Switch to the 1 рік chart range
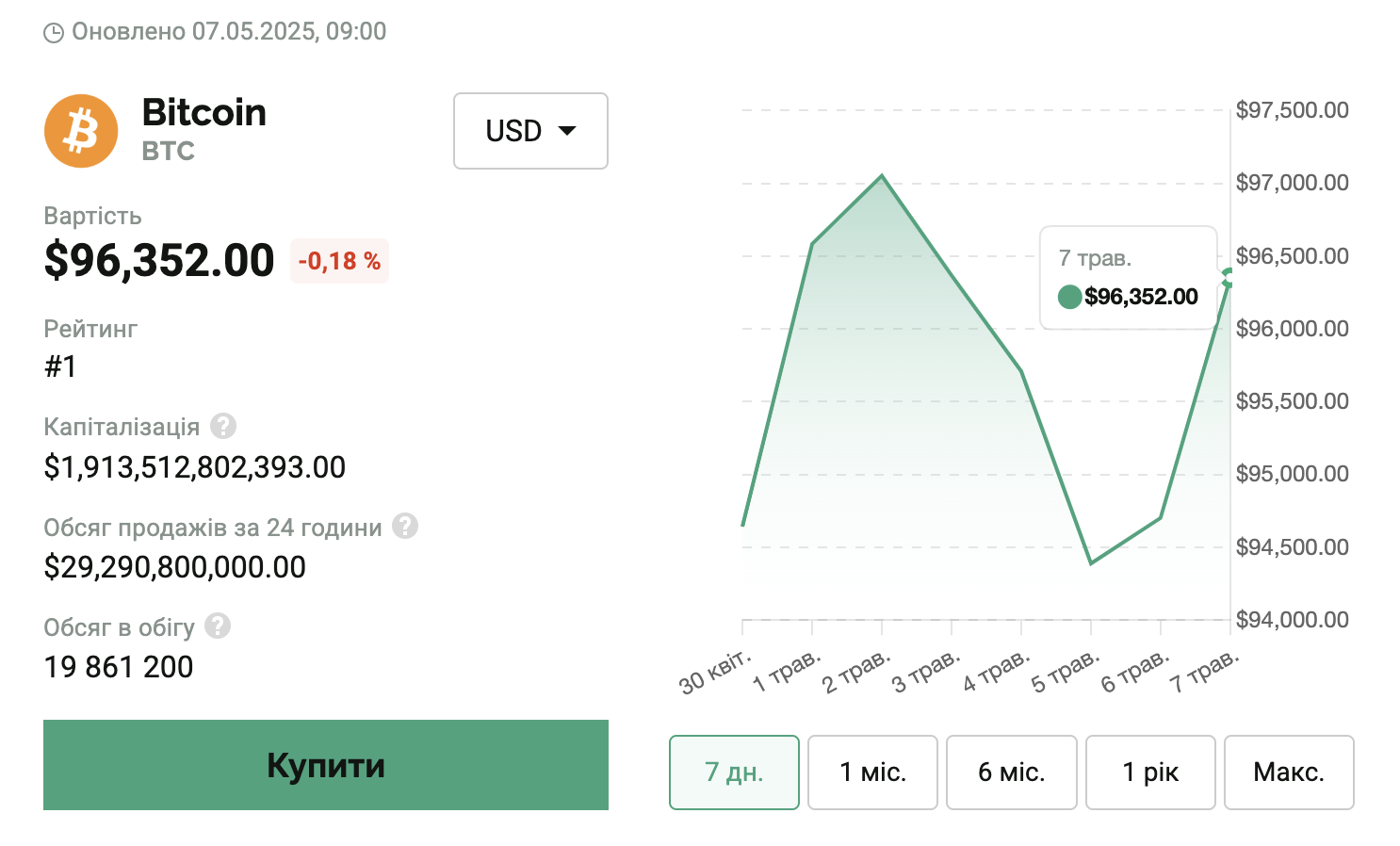 [x=1150, y=773]
